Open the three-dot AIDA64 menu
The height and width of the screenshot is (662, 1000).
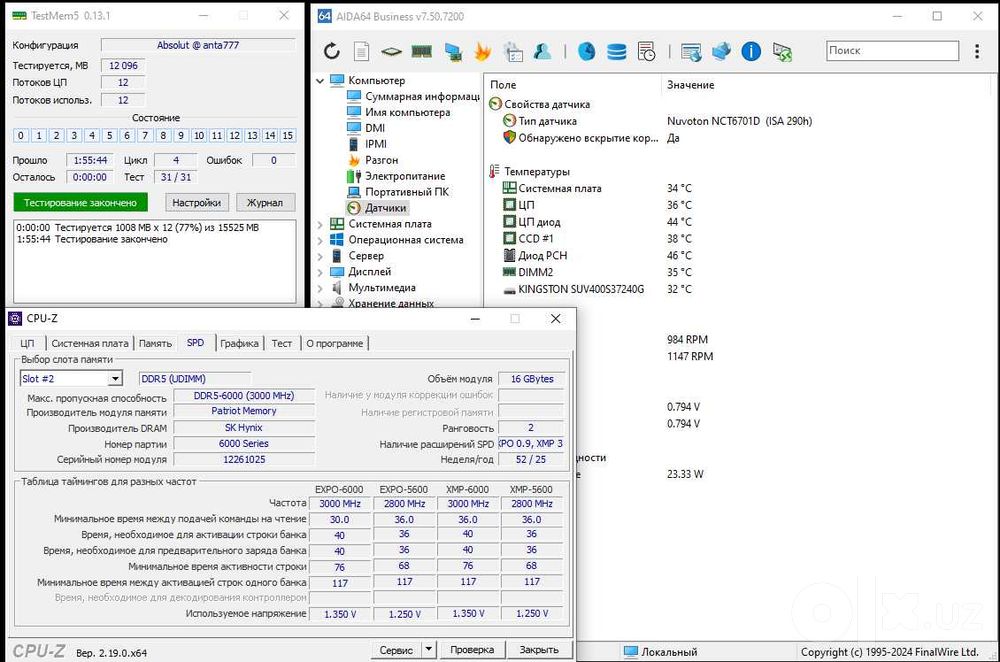pyautogui.click(x=977, y=51)
